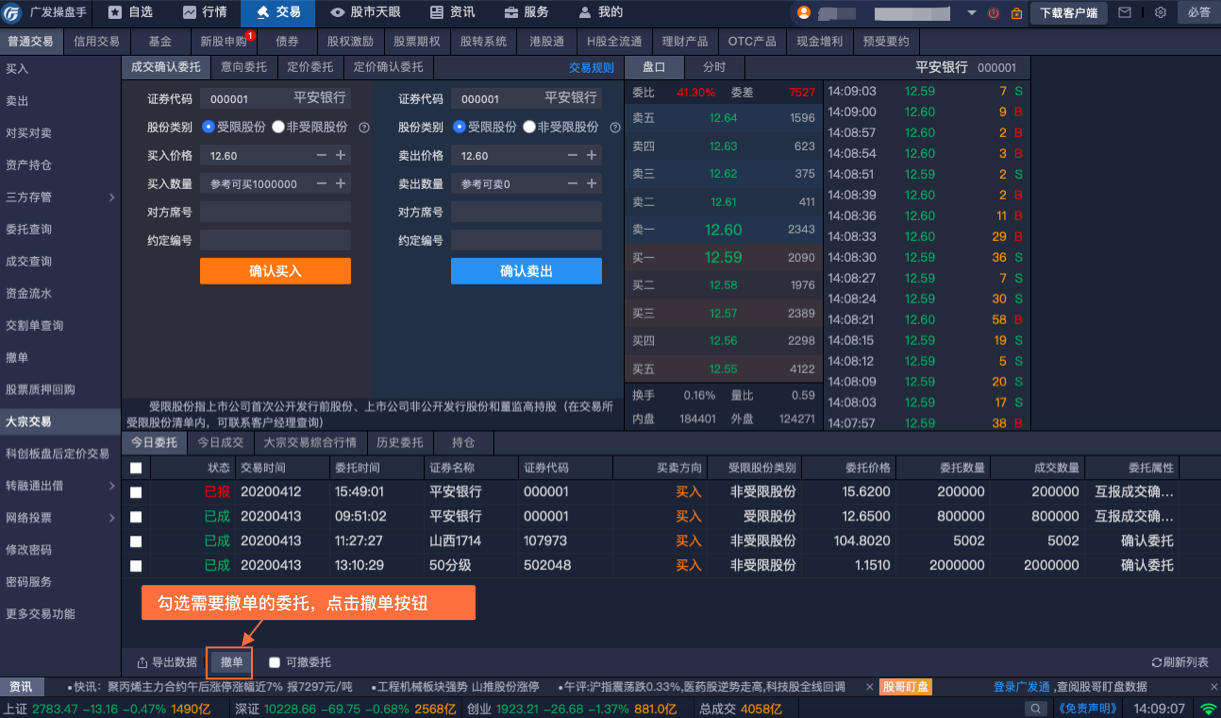Screen dimensions: 1221x718
Task: Increase 卖出价格 with plus icon
Action: (592, 155)
